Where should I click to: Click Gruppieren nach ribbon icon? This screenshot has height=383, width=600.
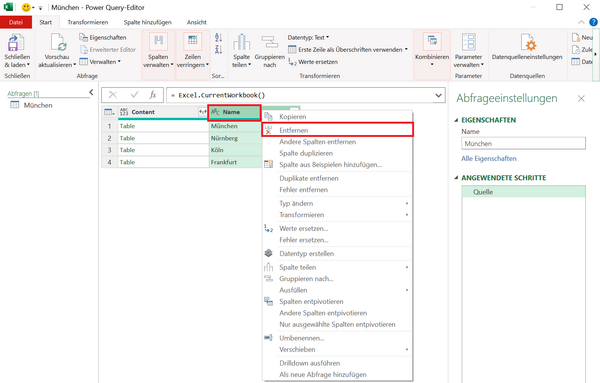(269, 42)
